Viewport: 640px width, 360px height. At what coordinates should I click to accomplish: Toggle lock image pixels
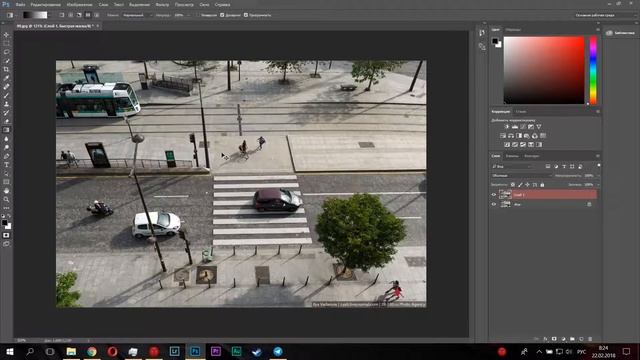click(x=520, y=185)
